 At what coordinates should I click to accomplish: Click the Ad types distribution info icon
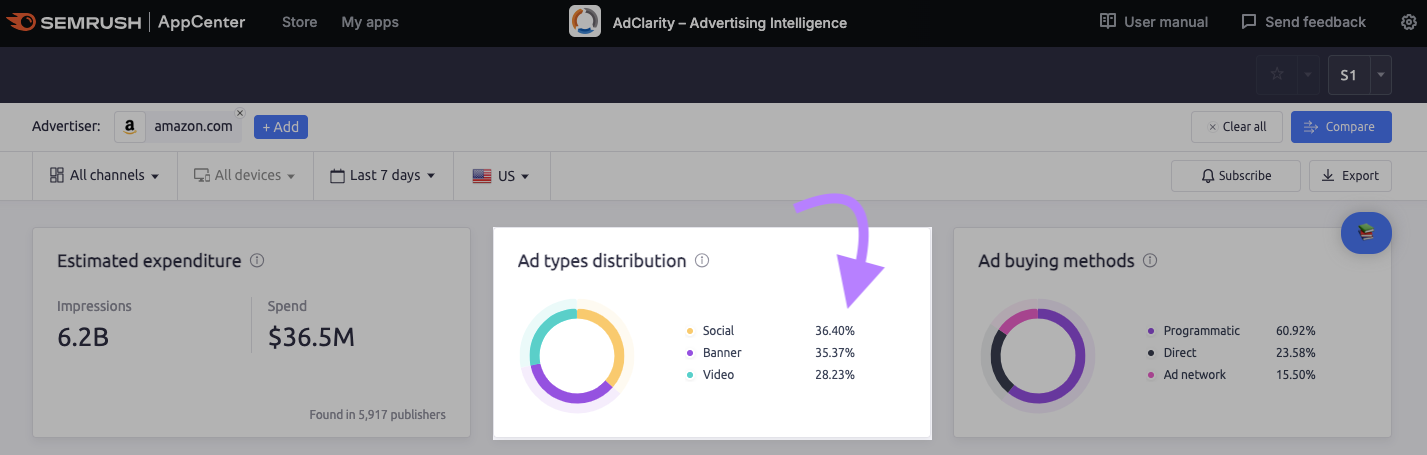point(702,261)
